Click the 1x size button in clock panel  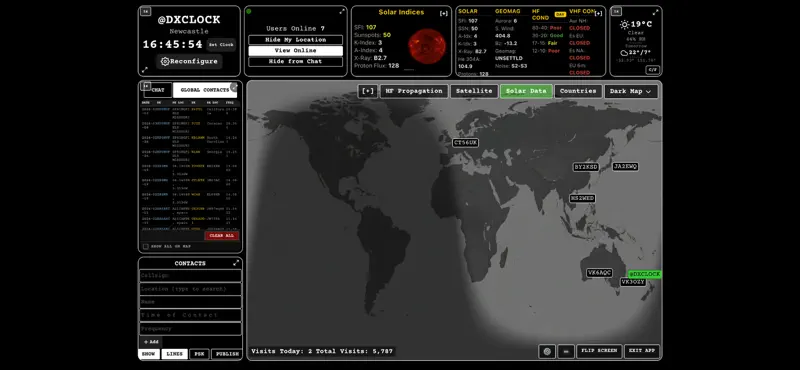click(x=145, y=11)
